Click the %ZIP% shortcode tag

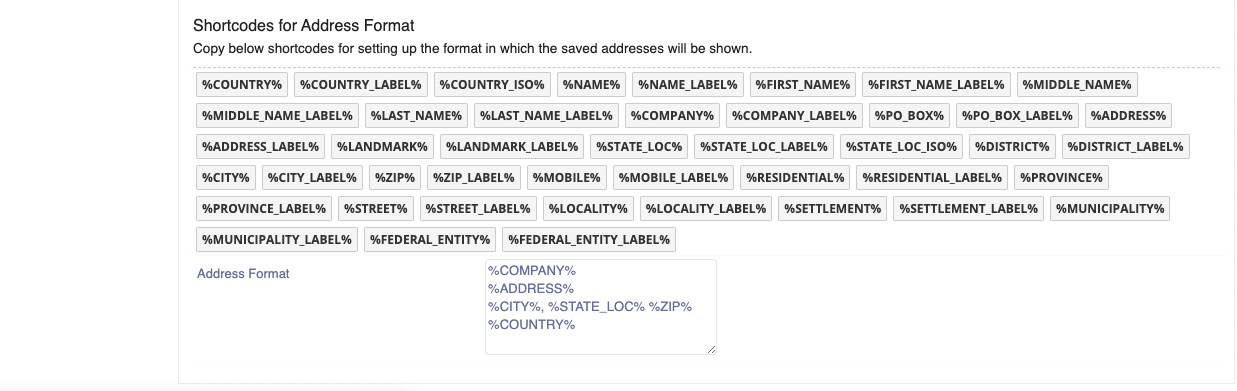coord(395,178)
